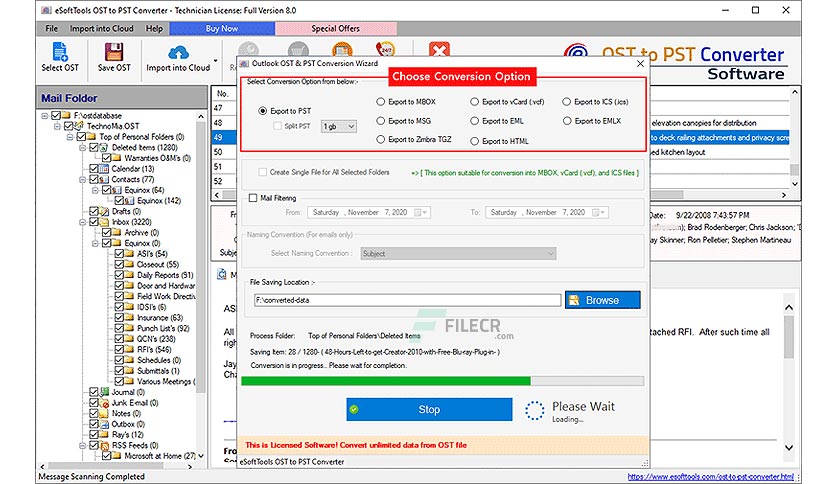
Task: Select Export to ICS (.ics) option
Action: click(566, 101)
